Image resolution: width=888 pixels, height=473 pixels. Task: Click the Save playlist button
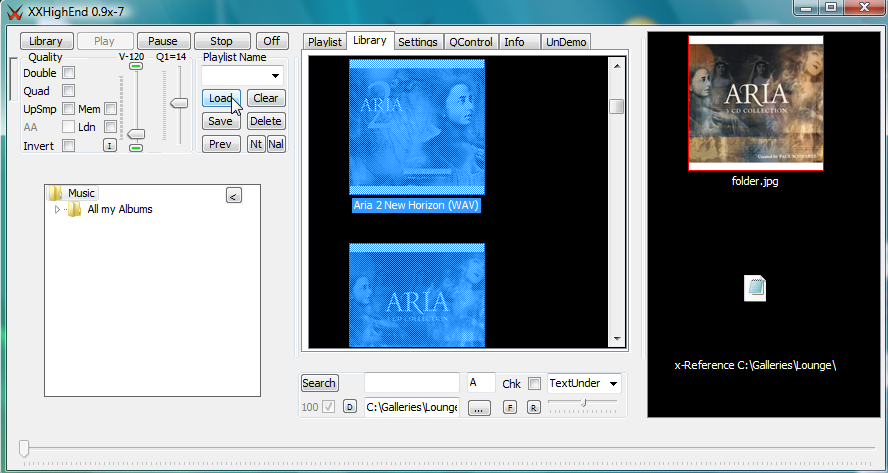click(x=221, y=121)
